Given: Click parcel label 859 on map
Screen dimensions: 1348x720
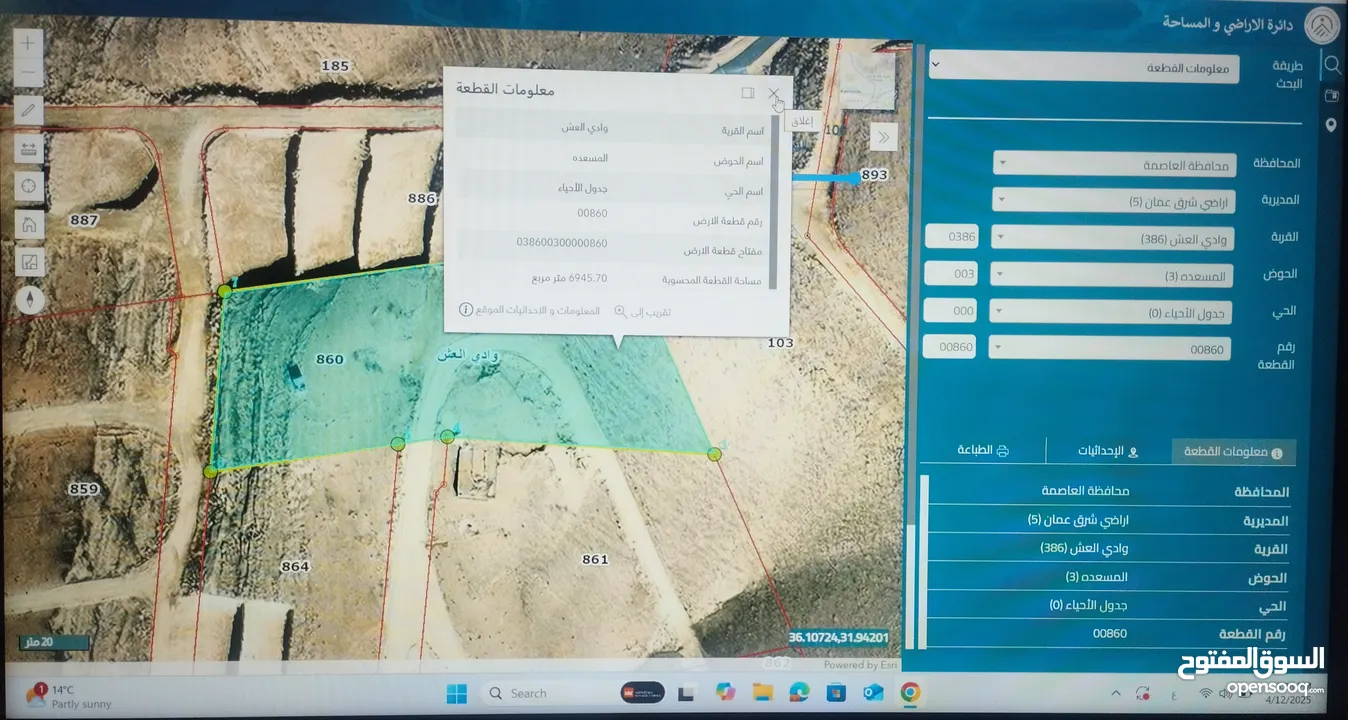Looking at the screenshot, I should (84, 489).
